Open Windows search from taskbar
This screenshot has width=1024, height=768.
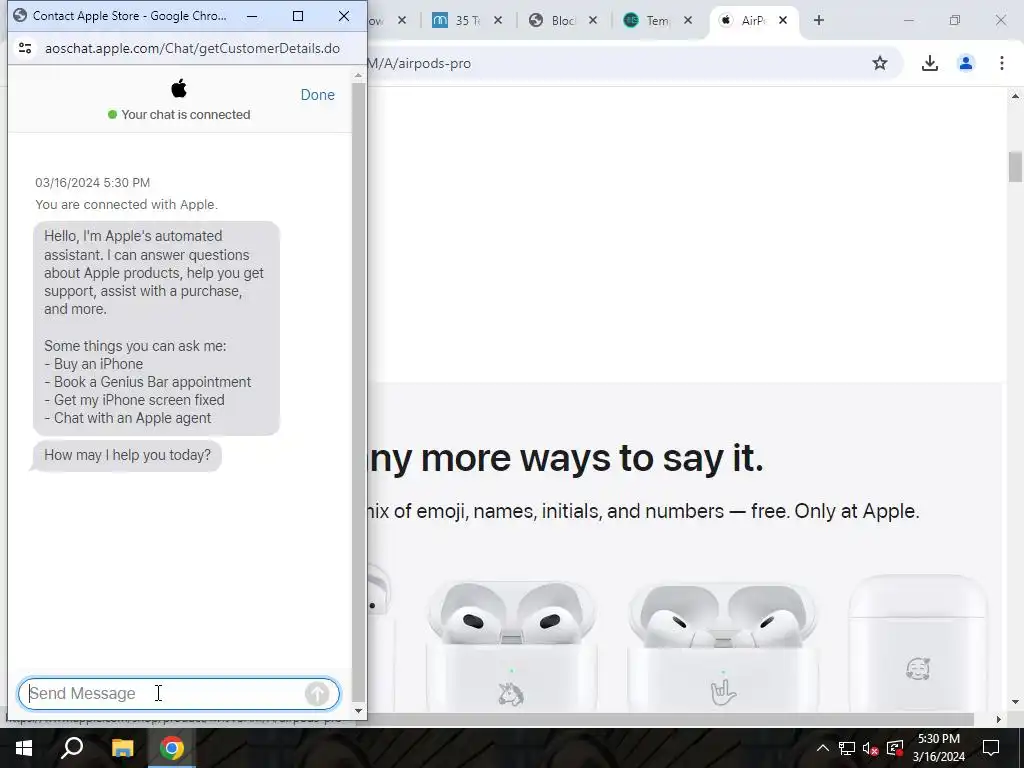tap(72, 748)
